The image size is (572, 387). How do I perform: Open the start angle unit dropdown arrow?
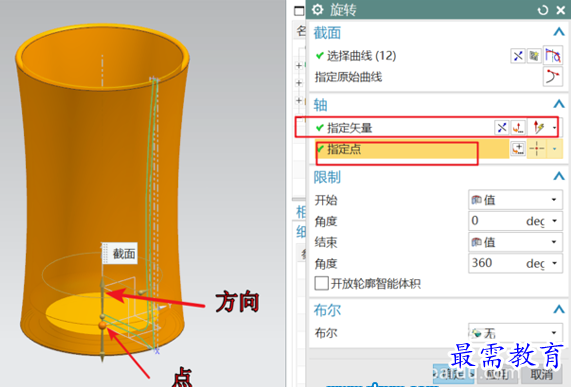[x=554, y=221]
